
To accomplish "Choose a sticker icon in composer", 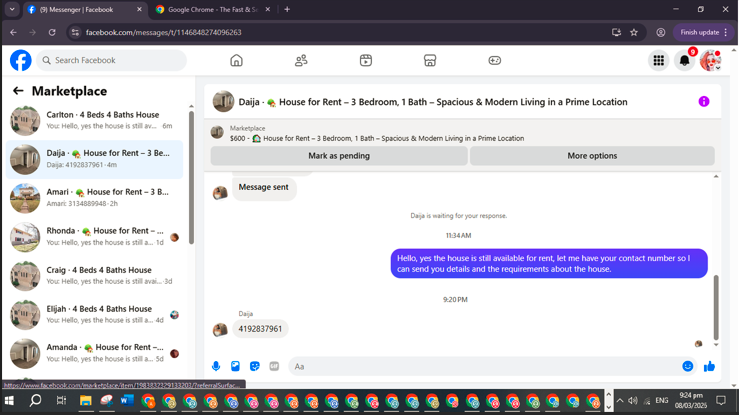I will point(255,366).
